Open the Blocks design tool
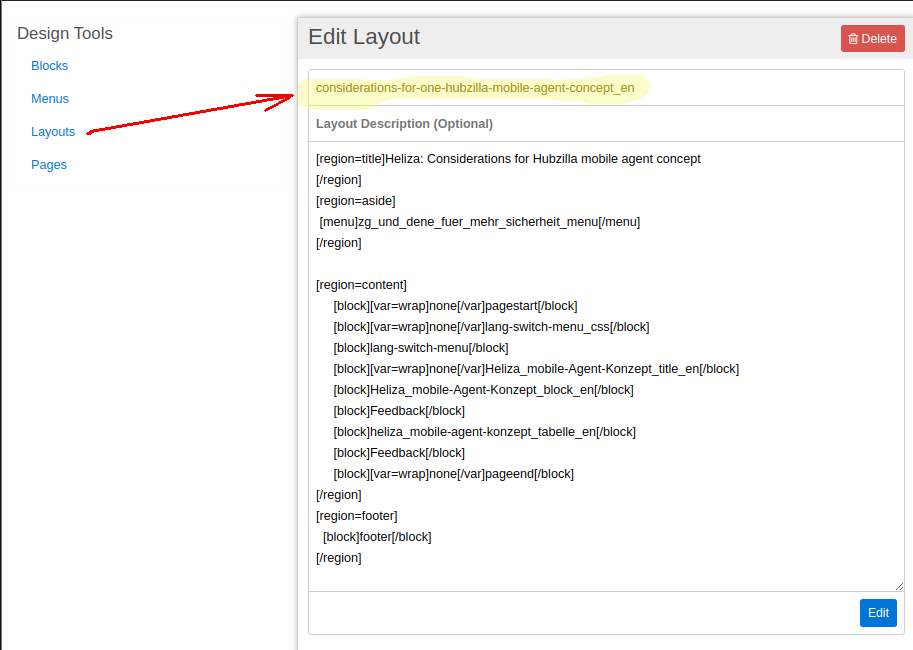Viewport: 913px width, 650px height. [49, 66]
